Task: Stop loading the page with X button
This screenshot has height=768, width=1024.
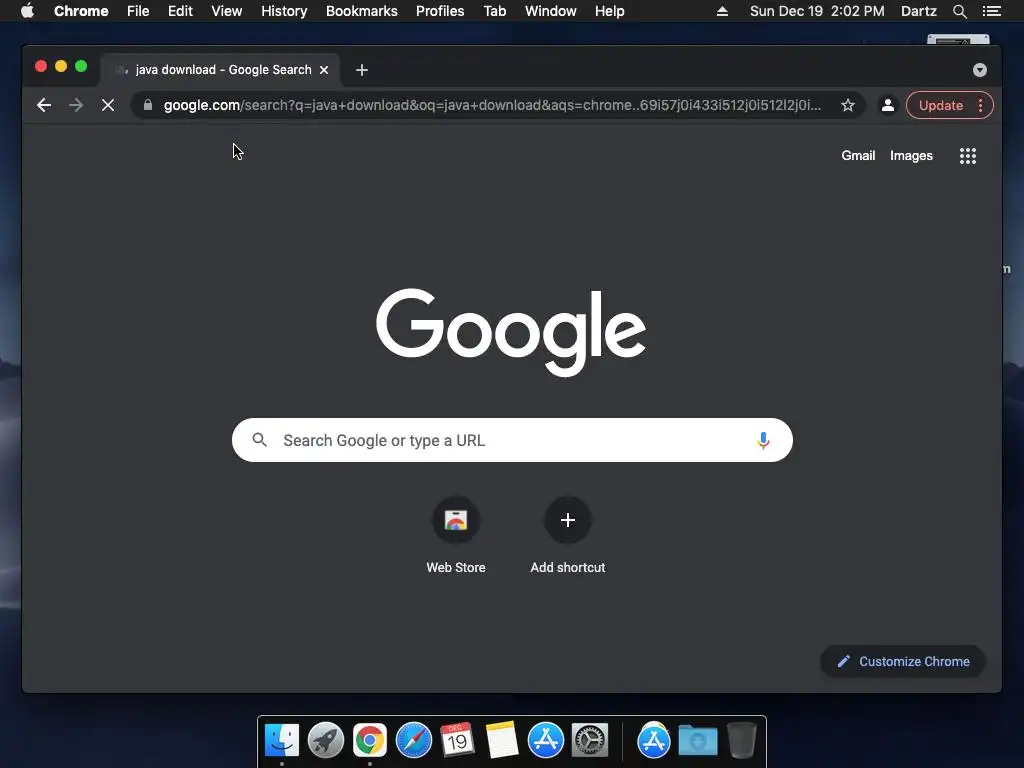Action: coord(108,105)
